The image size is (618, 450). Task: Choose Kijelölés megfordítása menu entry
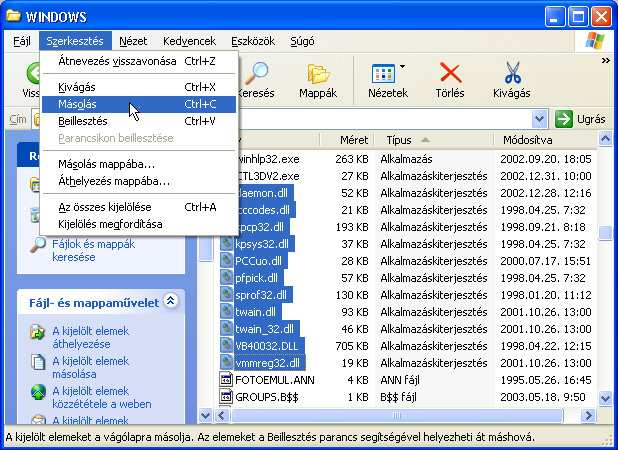139,224
